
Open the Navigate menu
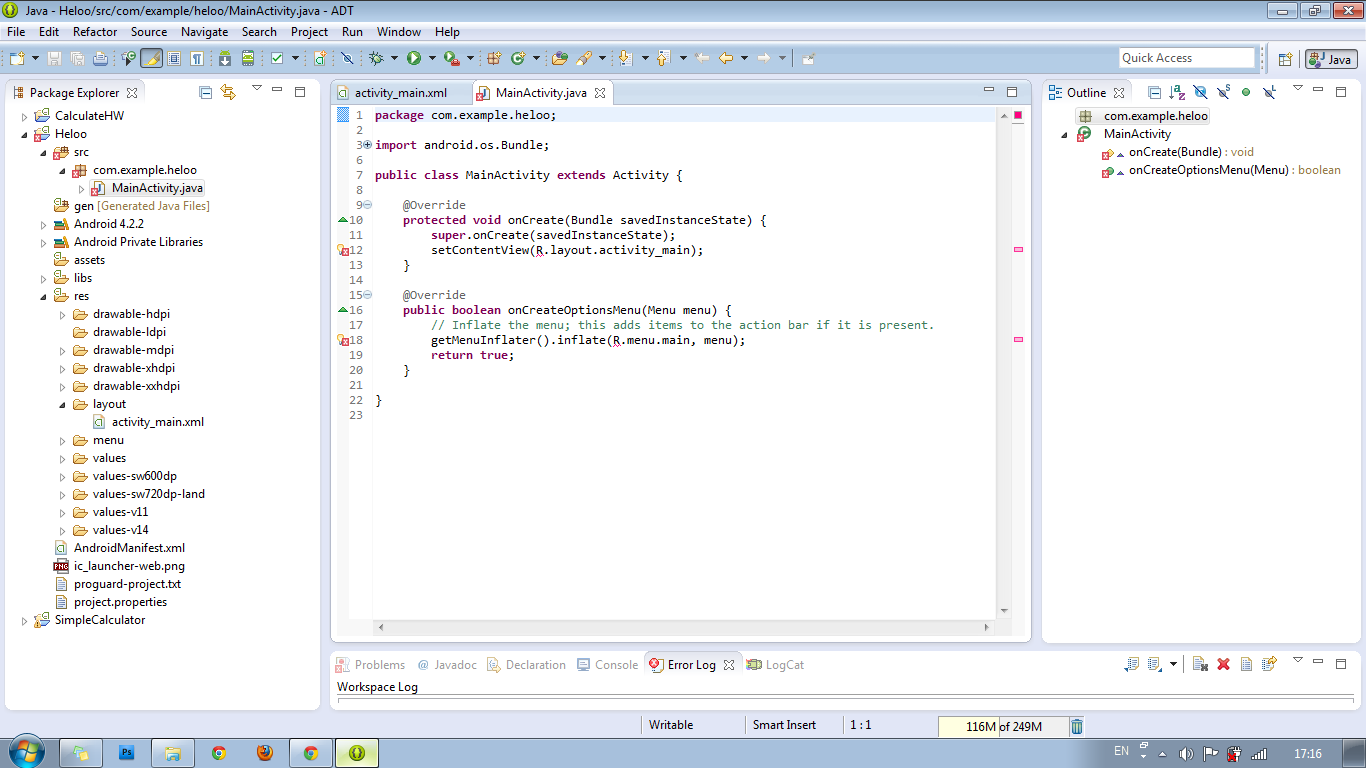(204, 32)
